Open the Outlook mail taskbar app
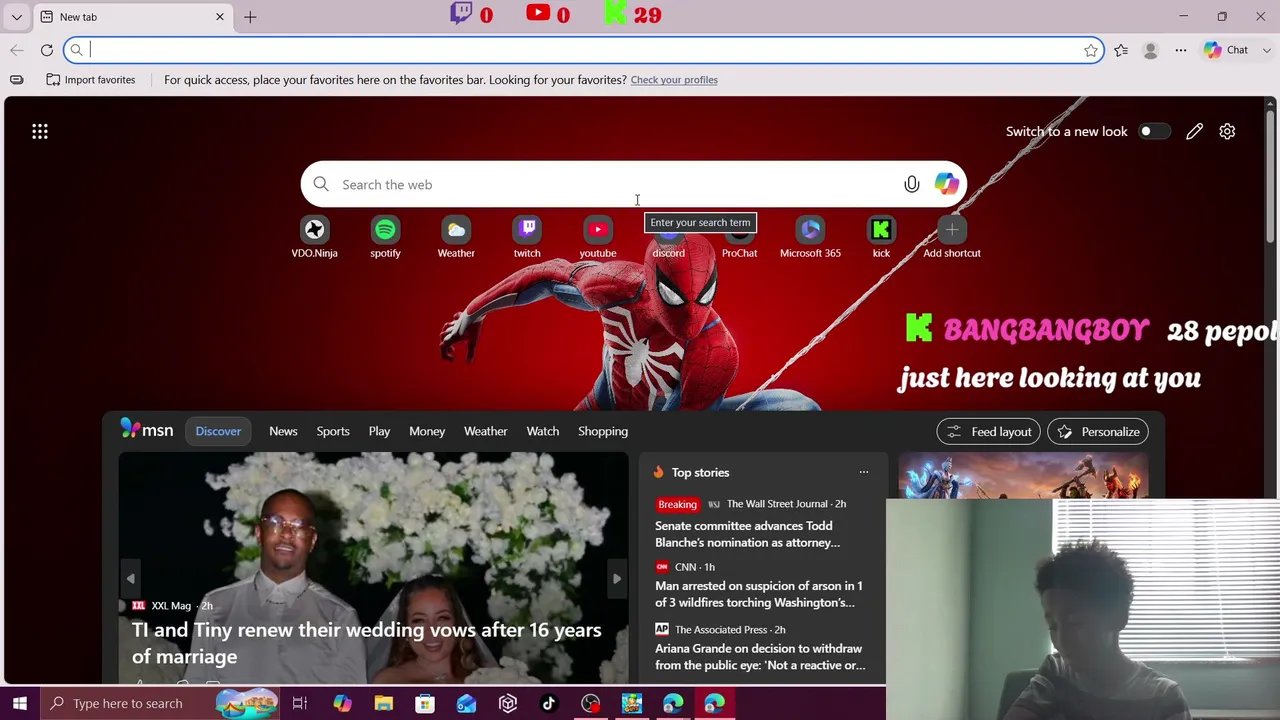The image size is (1280, 720). pos(466,704)
